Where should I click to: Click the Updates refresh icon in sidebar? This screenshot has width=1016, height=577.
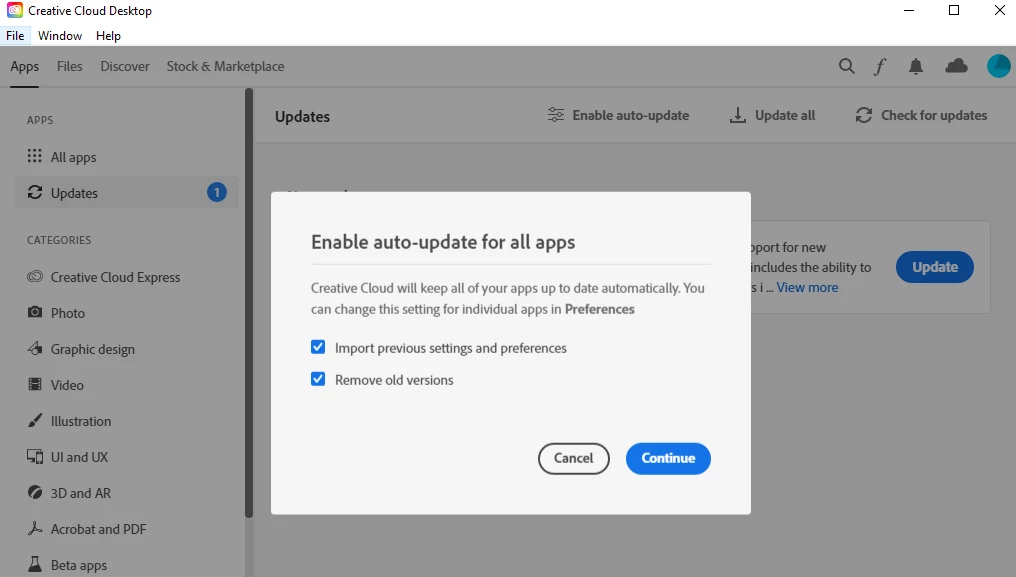34,193
